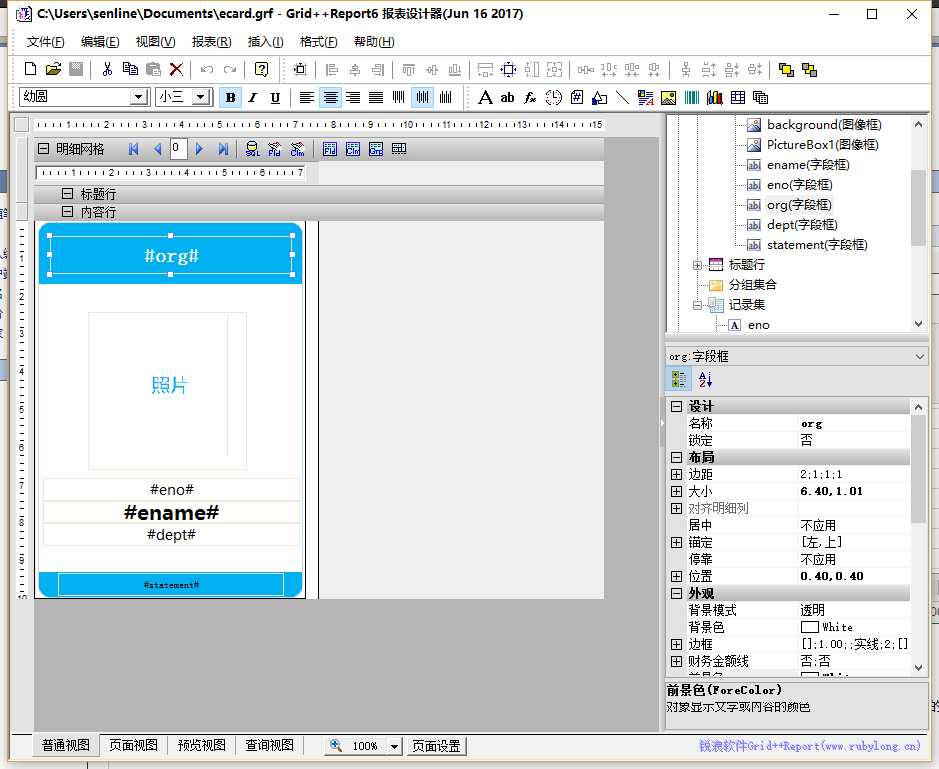The width and height of the screenshot is (939, 769).
Task: Expand the 边距 property row
Action: point(676,474)
